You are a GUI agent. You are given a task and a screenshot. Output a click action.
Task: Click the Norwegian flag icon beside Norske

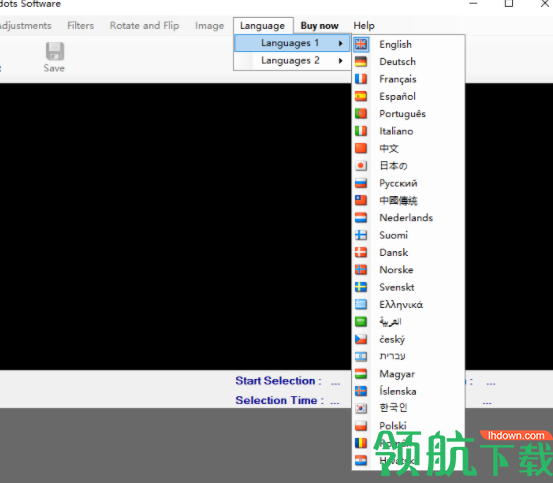coord(361,270)
